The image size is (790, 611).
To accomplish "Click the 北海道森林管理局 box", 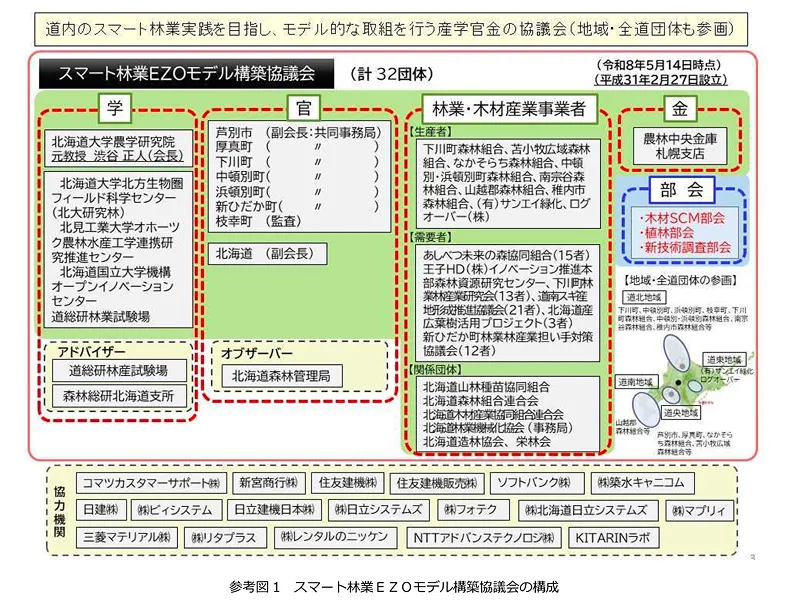I will pos(282,376).
